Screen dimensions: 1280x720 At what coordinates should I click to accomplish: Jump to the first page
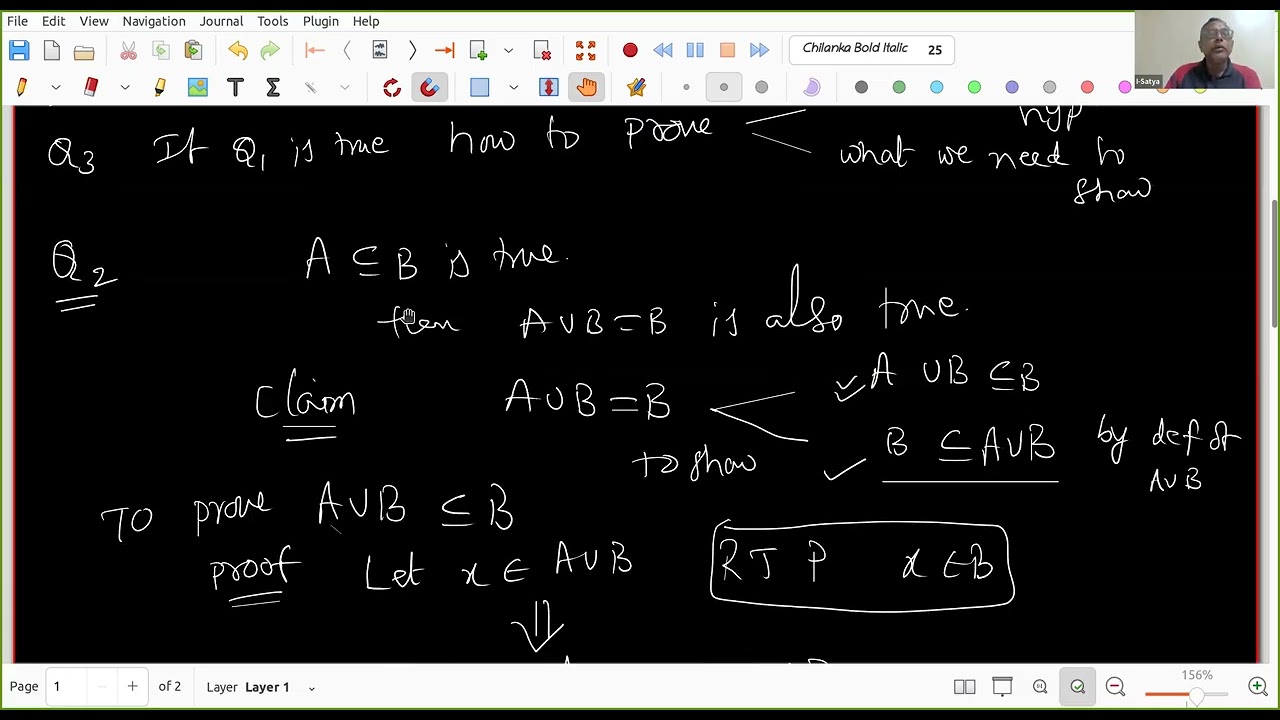(x=315, y=50)
